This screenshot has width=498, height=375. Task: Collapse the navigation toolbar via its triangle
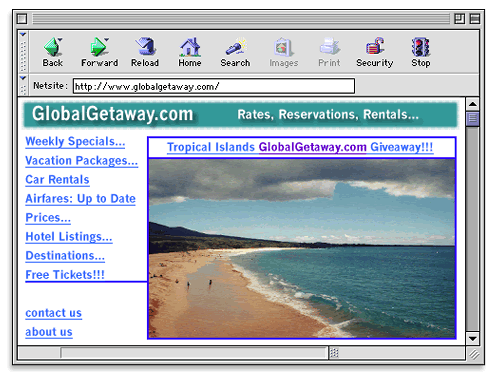[x=23, y=35]
